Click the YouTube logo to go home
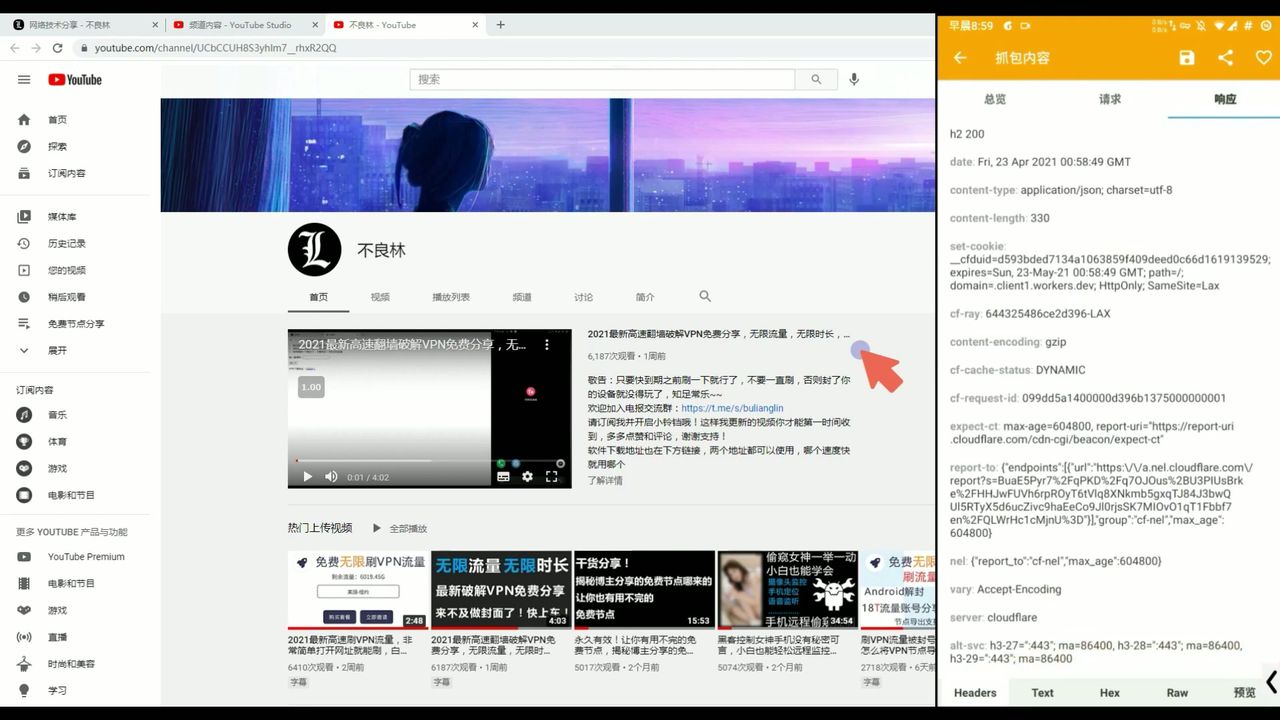This screenshot has height=720, width=1280. (x=74, y=79)
